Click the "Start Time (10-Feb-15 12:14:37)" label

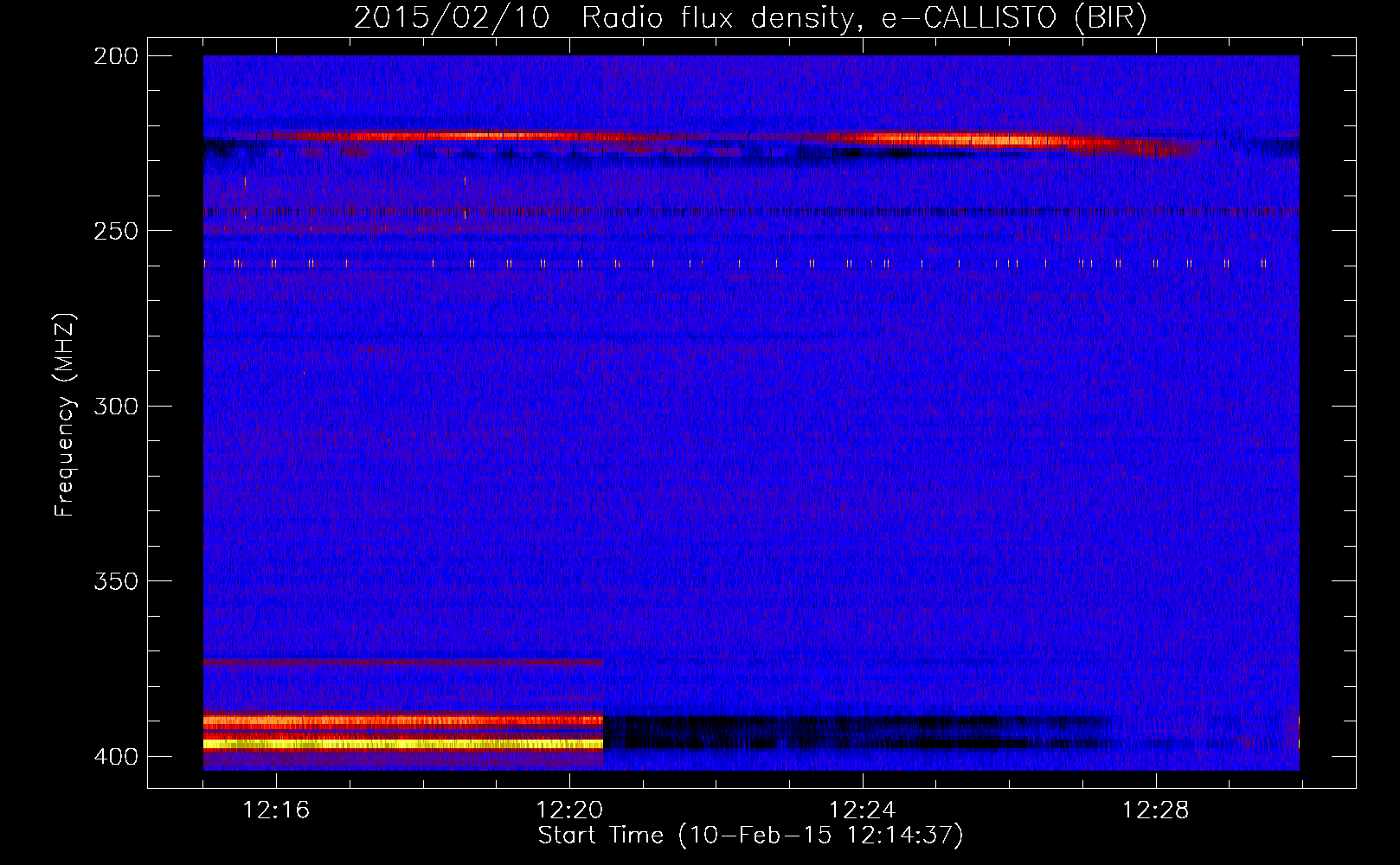[x=750, y=836]
